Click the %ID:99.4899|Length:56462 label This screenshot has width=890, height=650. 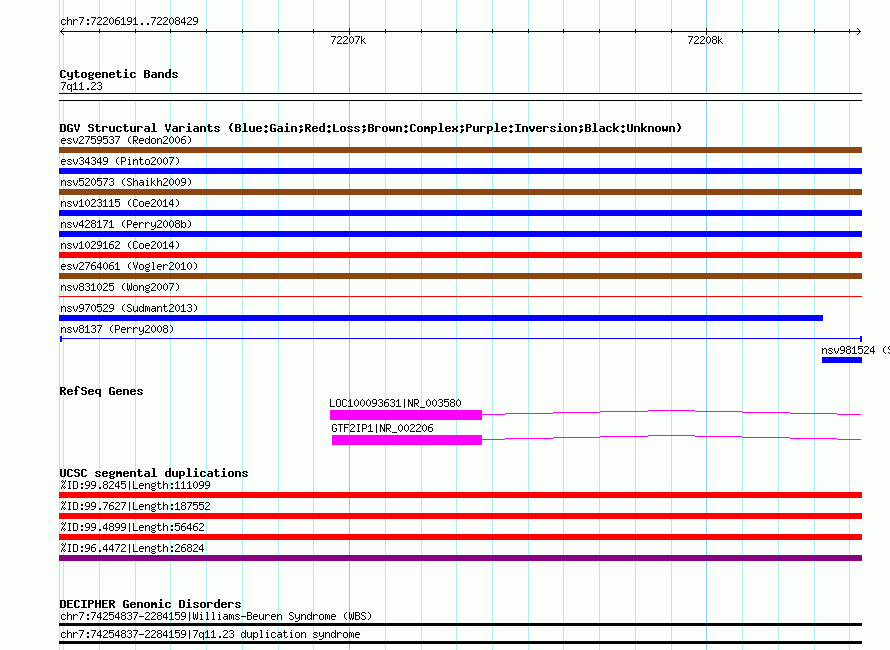point(132,527)
